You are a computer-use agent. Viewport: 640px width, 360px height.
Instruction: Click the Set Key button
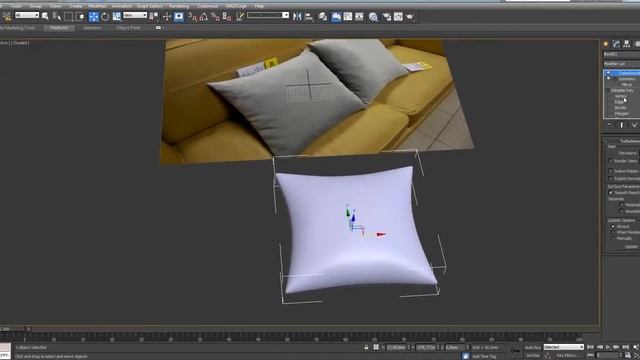[533, 356]
